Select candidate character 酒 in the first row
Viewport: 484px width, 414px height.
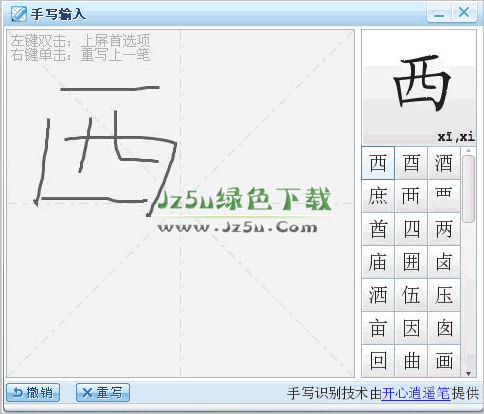click(444, 163)
